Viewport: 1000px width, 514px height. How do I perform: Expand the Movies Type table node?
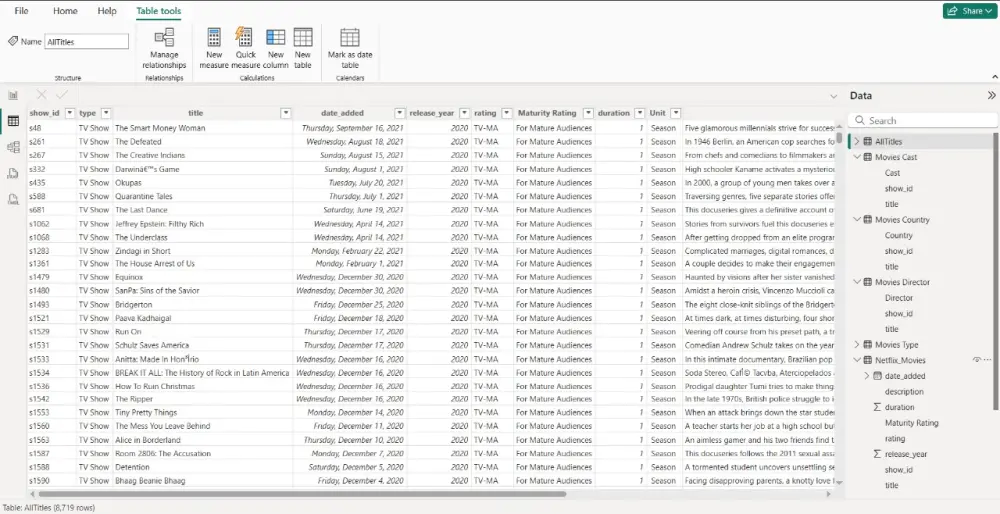pyautogui.click(x=857, y=344)
